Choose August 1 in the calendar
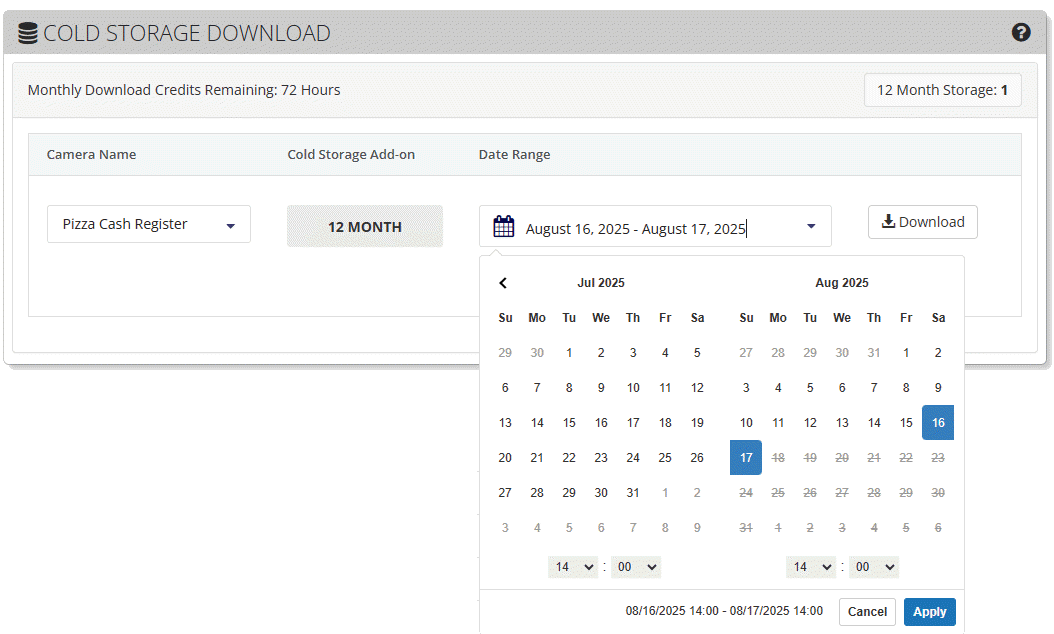Image resolution: width=1054 pixels, height=634 pixels. [905, 352]
